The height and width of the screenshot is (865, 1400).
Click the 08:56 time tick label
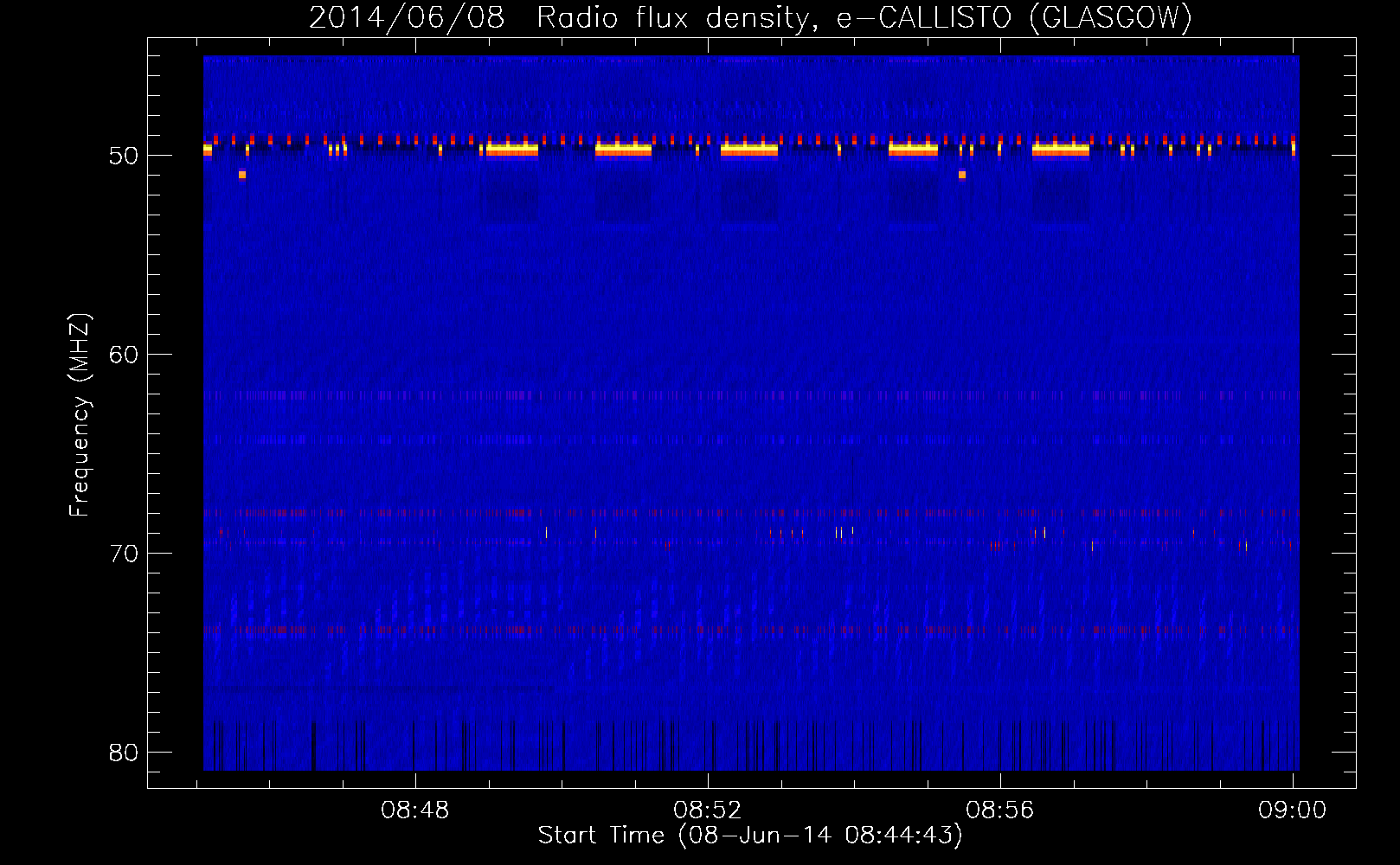pos(1000,811)
